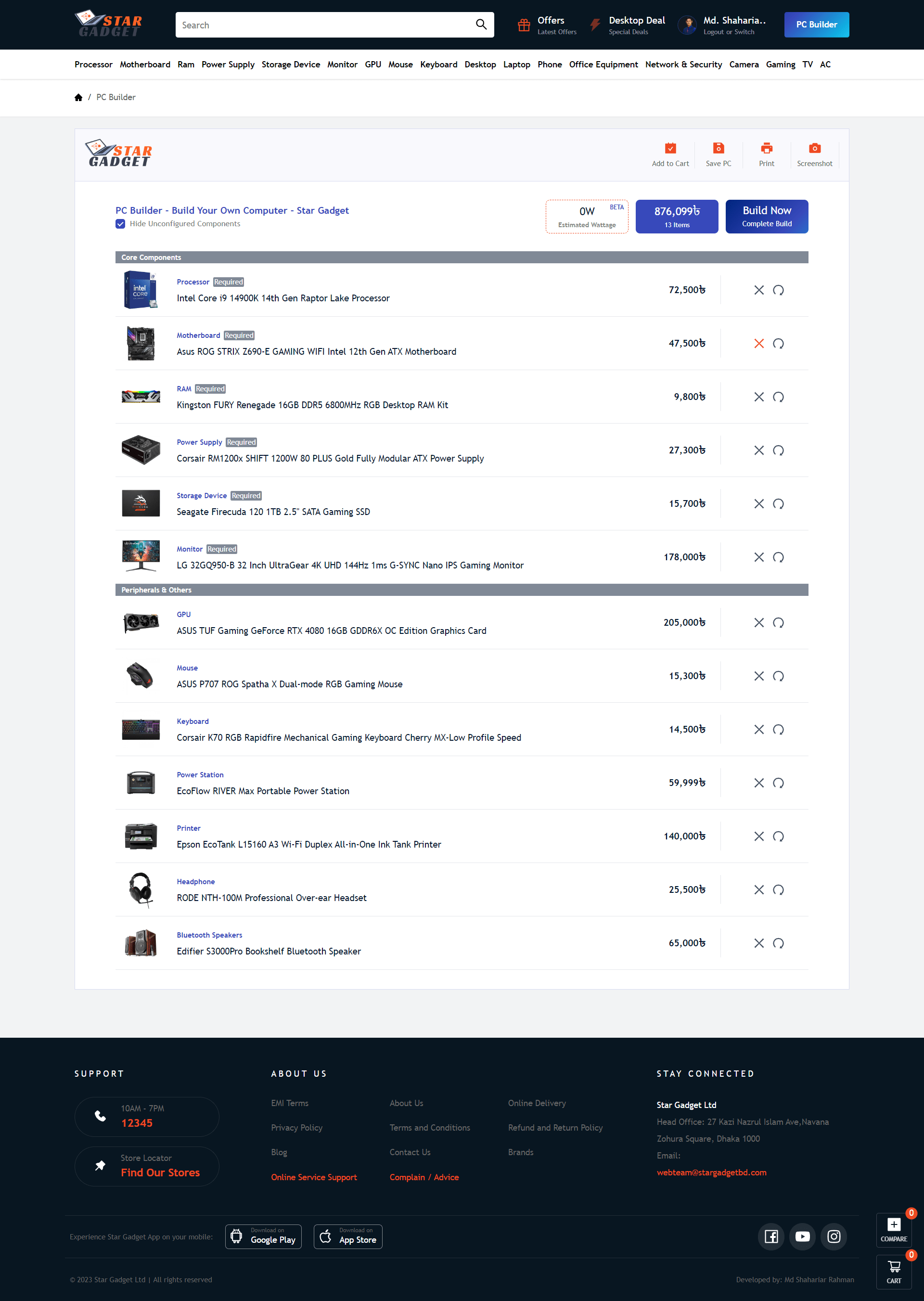Open the Gaming category menu
Viewport: 924px width, 1301px height.
click(x=780, y=64)
